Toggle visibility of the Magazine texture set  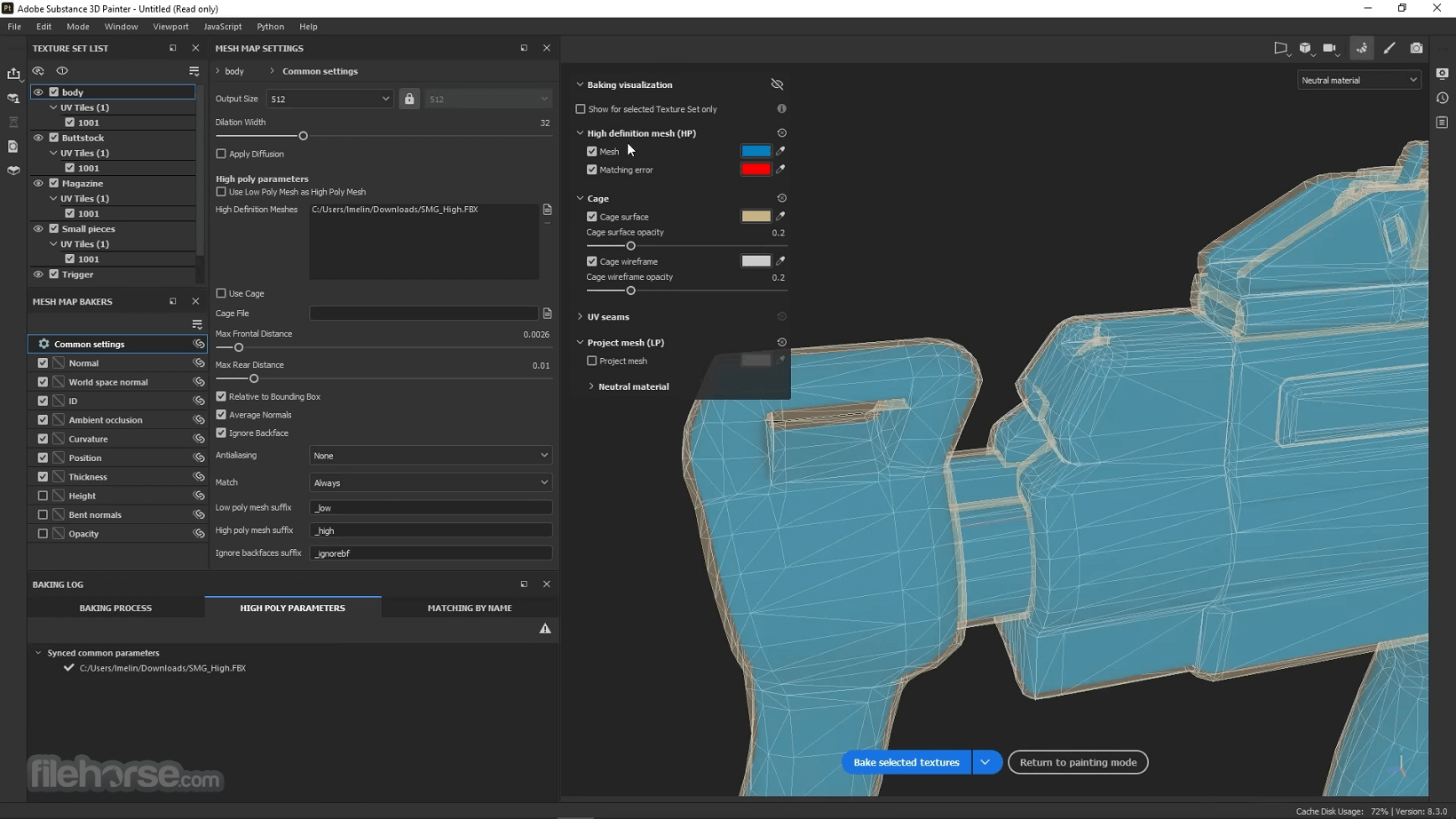pos(38,183)
